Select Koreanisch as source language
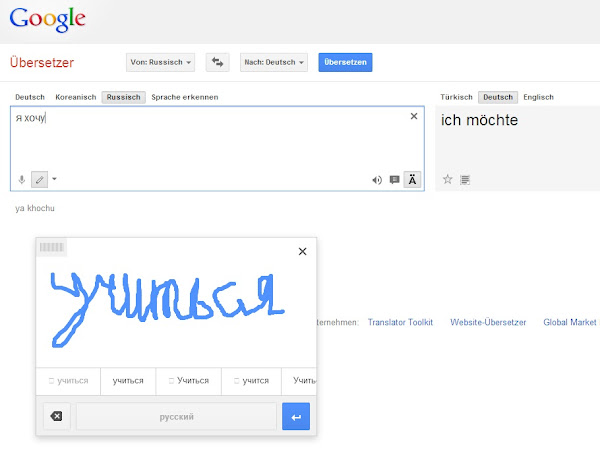The height and width of the screenshot is (454, 600). (76, 97)
